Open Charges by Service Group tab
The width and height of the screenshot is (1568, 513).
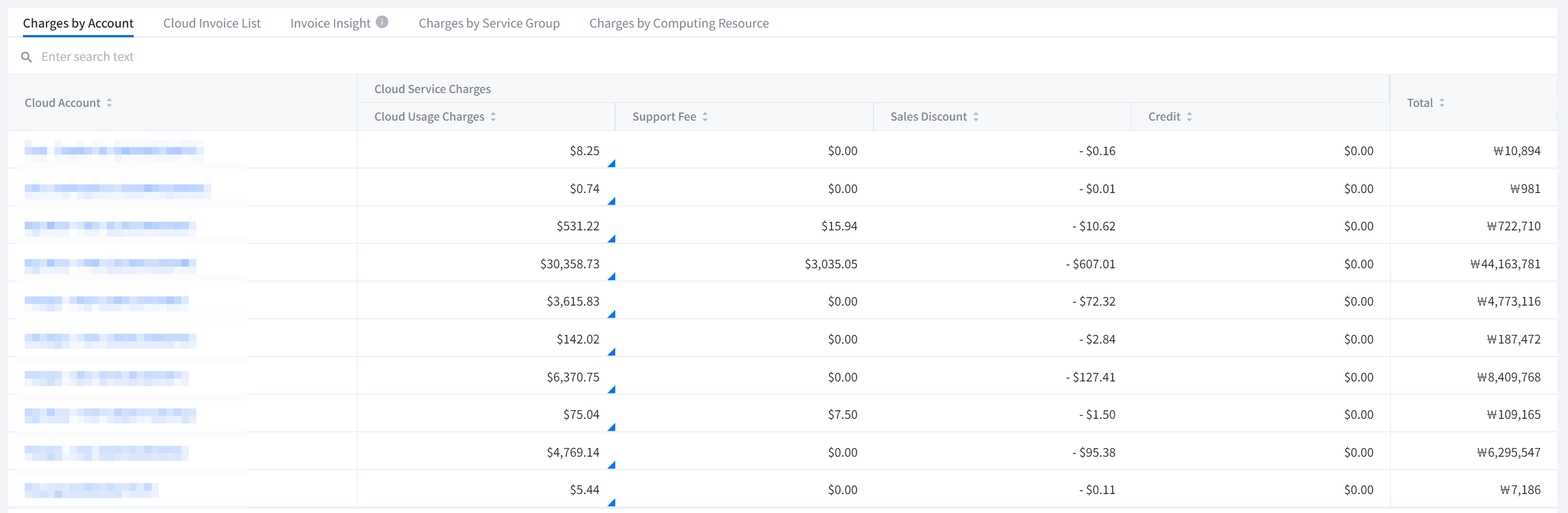(489, 23)
